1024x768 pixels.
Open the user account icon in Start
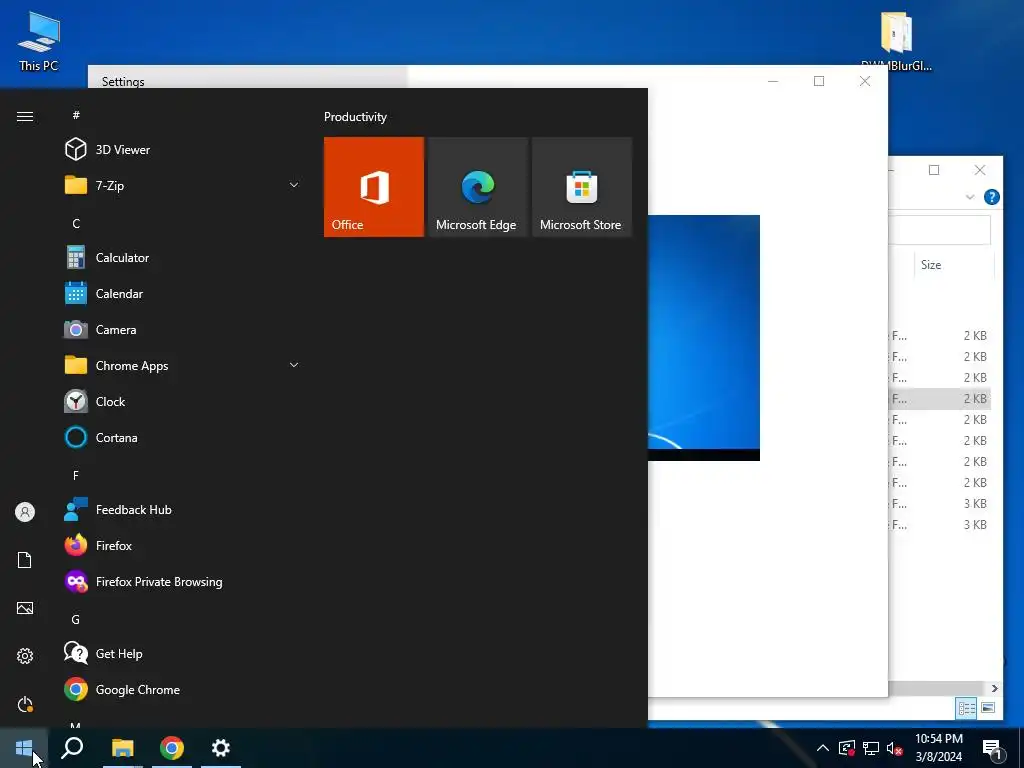[25, 512]
